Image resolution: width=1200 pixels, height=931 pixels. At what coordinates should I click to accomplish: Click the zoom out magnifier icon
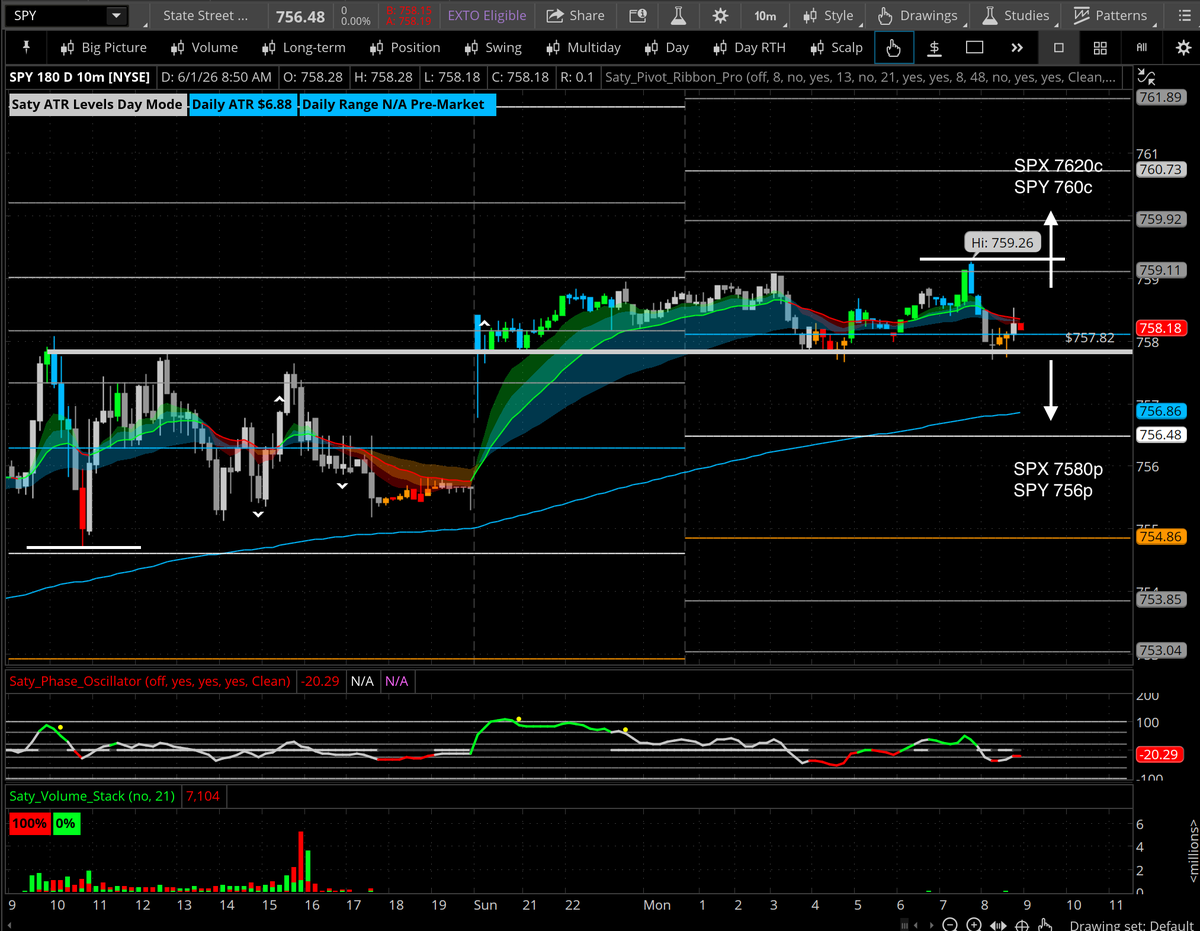click(x=950, y=924)
